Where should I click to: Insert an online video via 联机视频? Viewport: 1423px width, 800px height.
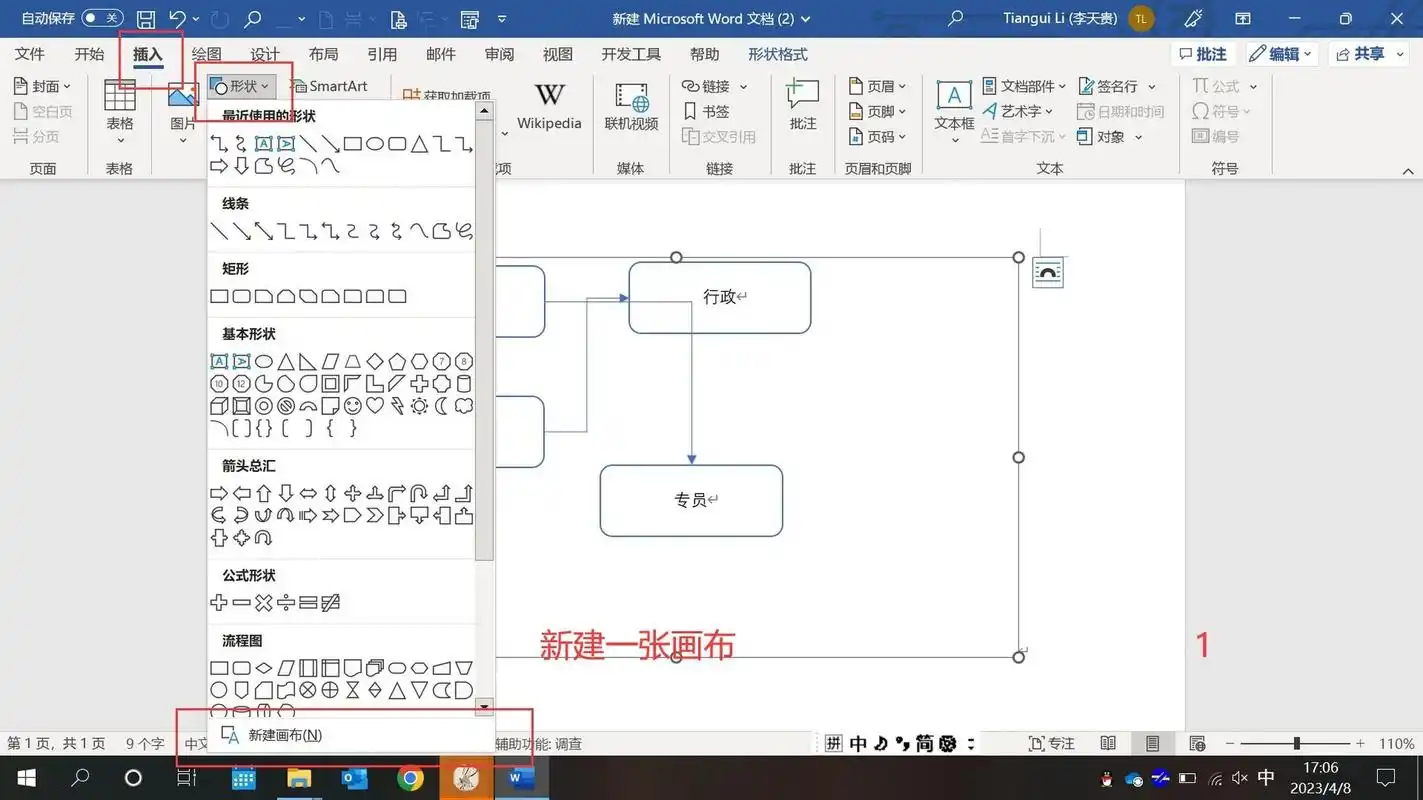point(630,105)
